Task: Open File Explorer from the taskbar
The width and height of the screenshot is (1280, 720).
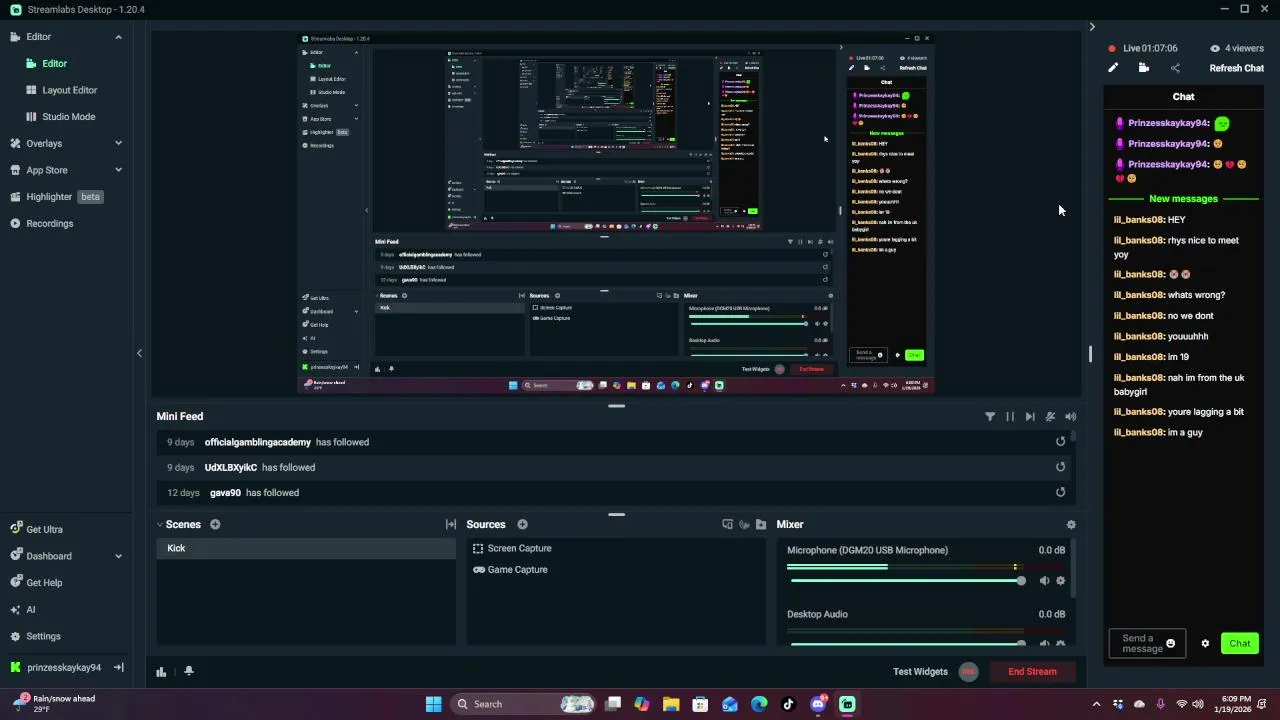Action: 671,704
